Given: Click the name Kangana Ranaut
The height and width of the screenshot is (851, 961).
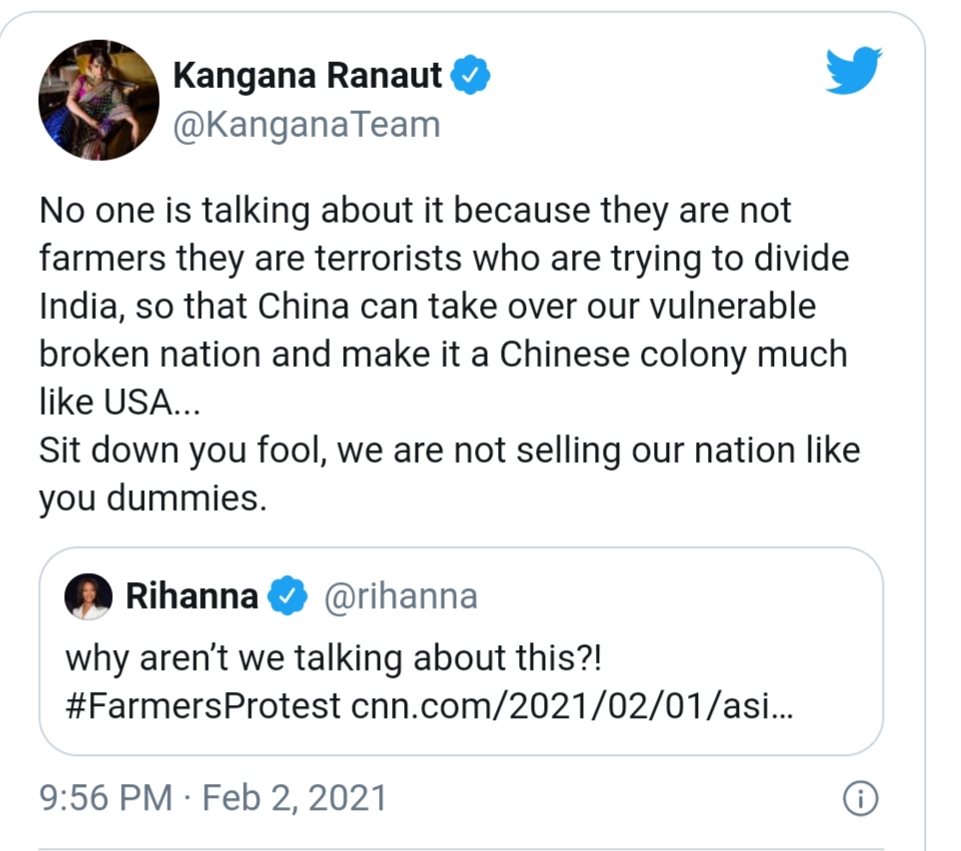Looking at the screenshot, I should pyautogui.click(x=310, y=72).
